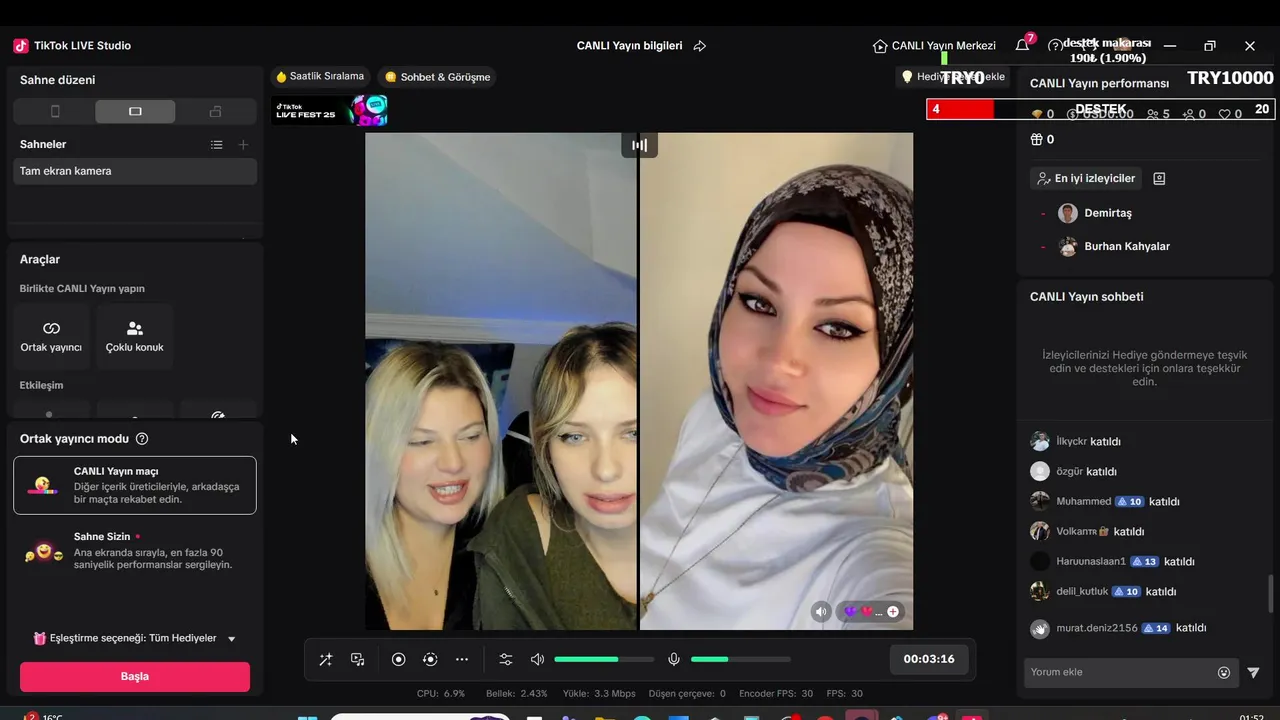
Task: Open Sohbet & Görüşme chip
Action: point(438,77)
